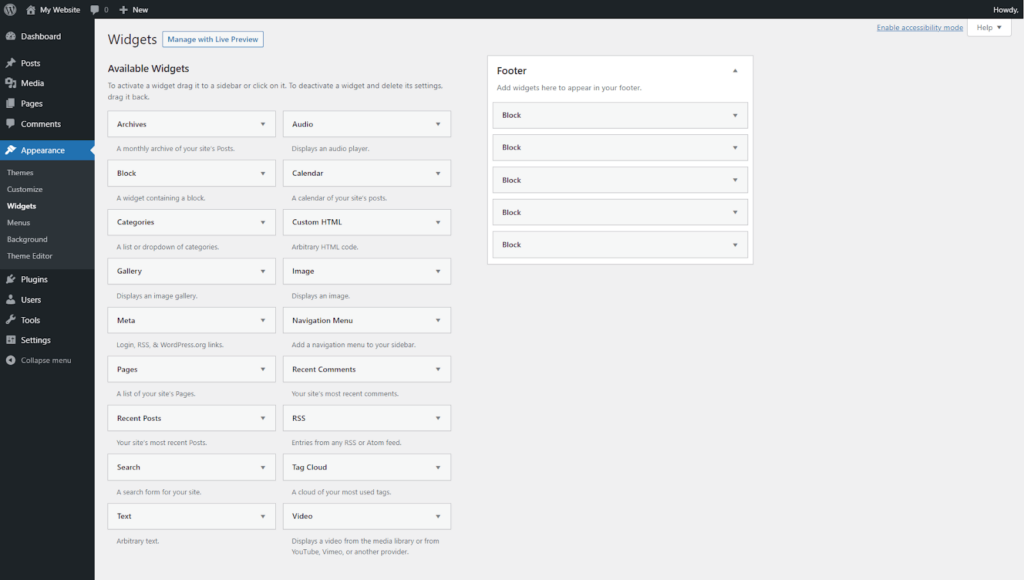Click the fourth Footer Block label
Viewport: 1024px width, 580px height.
tap(511, 212)
